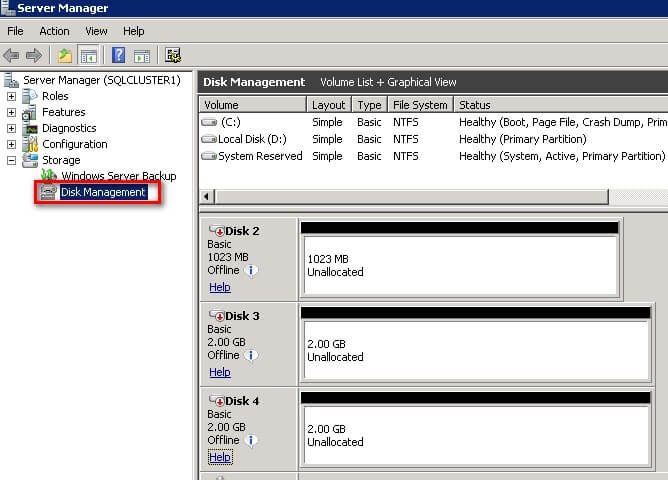Click the Up One Level folder icon
Image resolution: width=668 pixels, height=480 pixels.
[65, 56]
